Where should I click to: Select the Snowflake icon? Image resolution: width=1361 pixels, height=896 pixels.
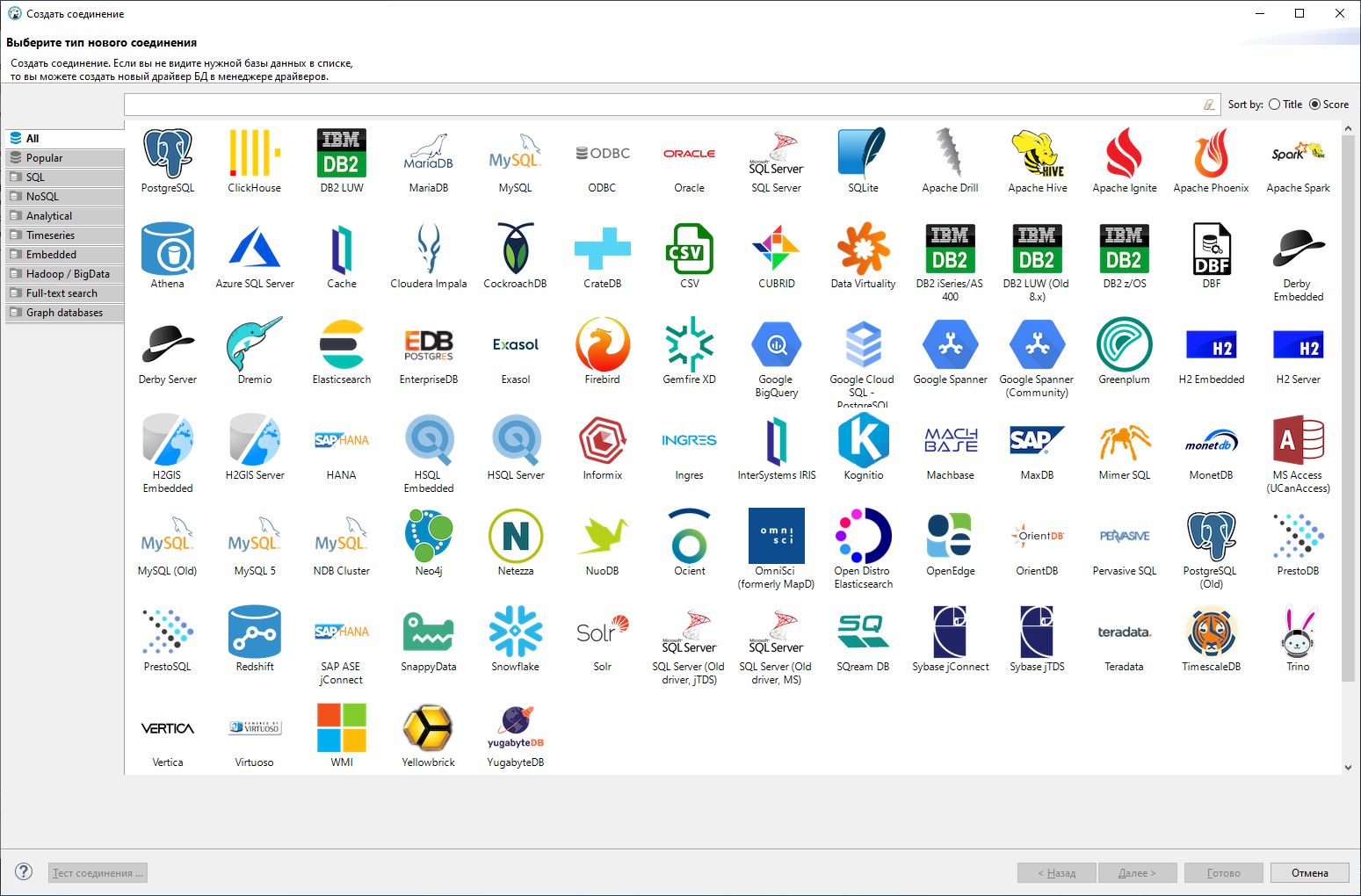pyautogui.click(x=516, y=632)
